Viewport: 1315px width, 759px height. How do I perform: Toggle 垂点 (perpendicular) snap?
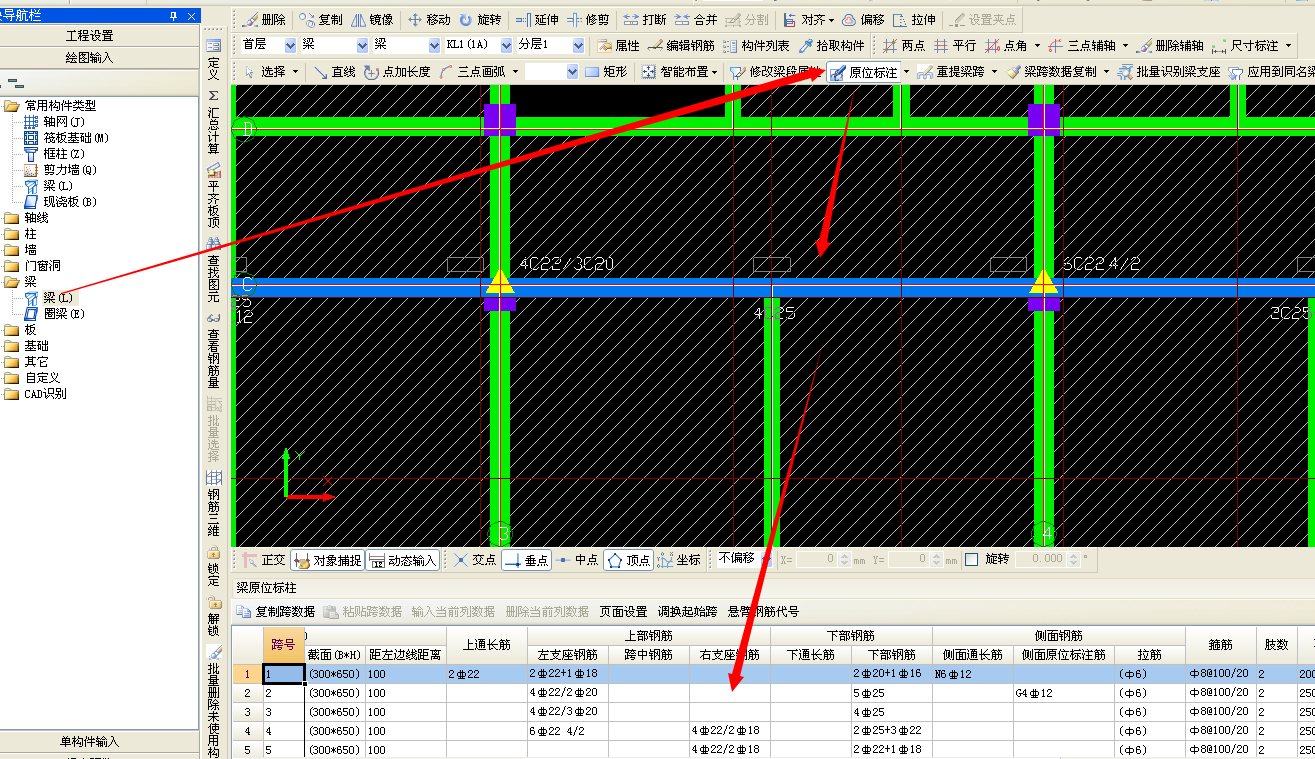click(x=526, y=560)
